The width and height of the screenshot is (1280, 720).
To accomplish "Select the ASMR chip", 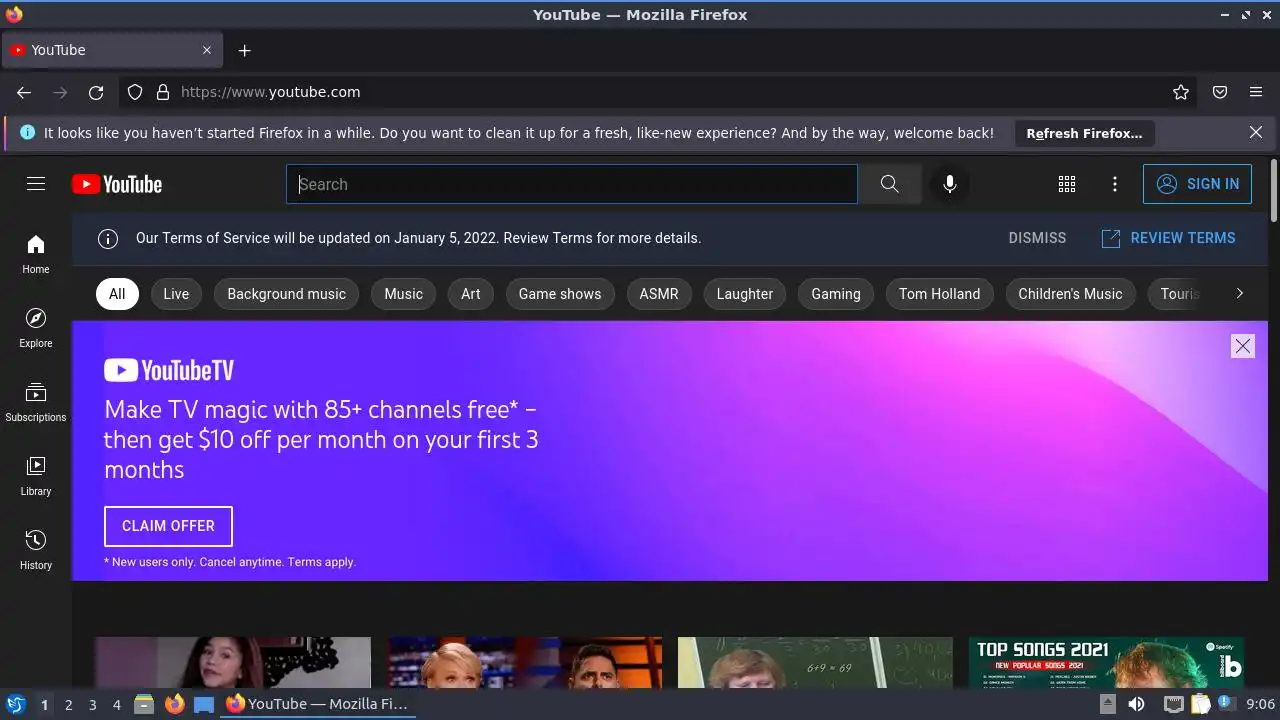I will pyautogui.click(x=659, y=294).
